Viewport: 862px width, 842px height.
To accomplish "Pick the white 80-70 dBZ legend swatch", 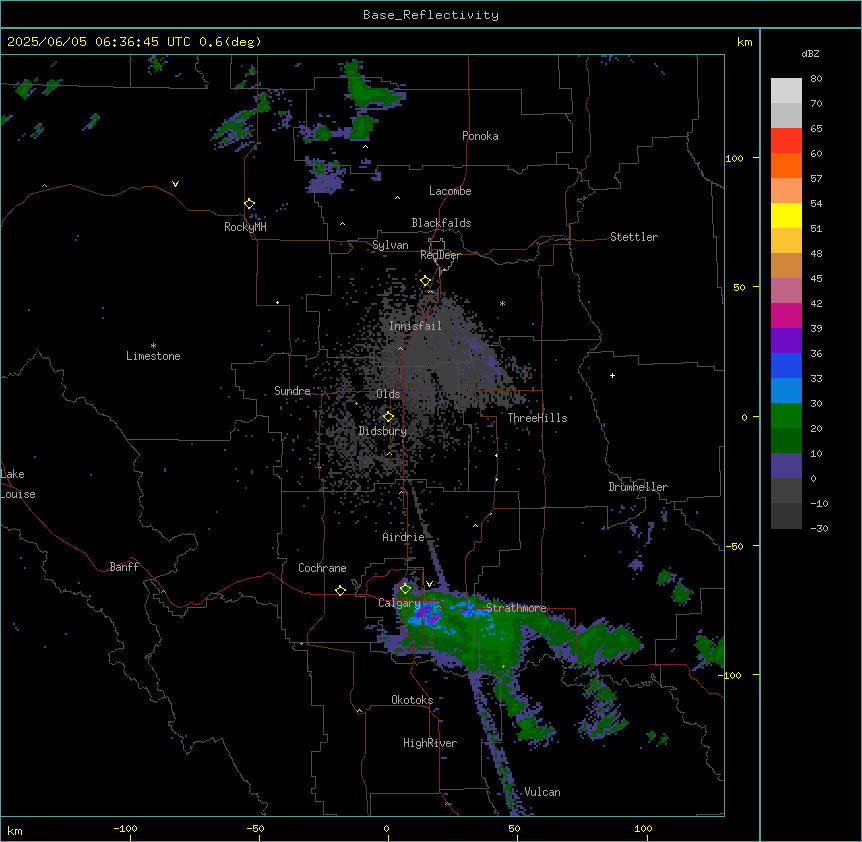I will (x=786, y=90).
